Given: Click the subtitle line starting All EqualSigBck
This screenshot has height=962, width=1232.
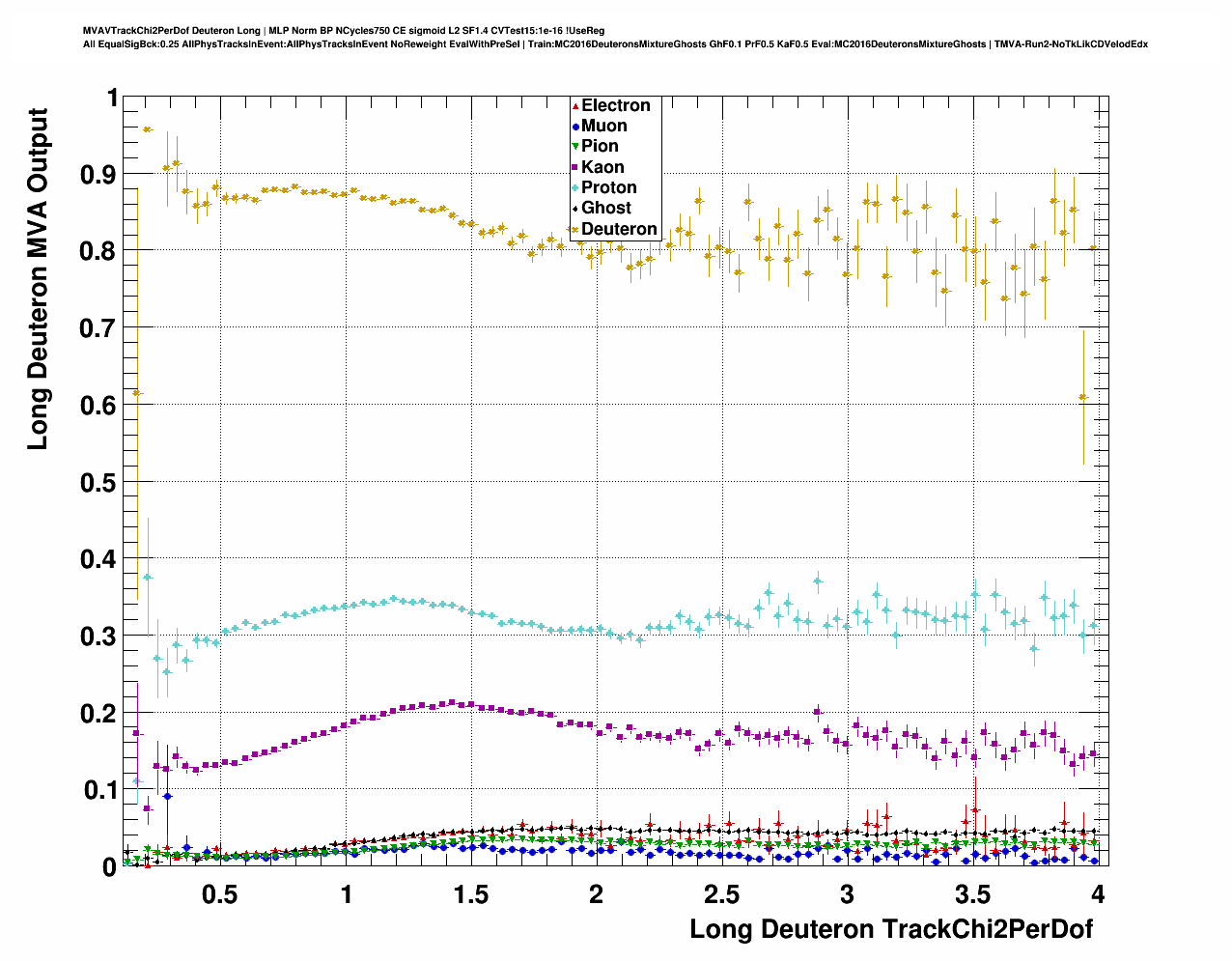Looking at the screenshot, I should pyautogui.click(x=615, y=44).
